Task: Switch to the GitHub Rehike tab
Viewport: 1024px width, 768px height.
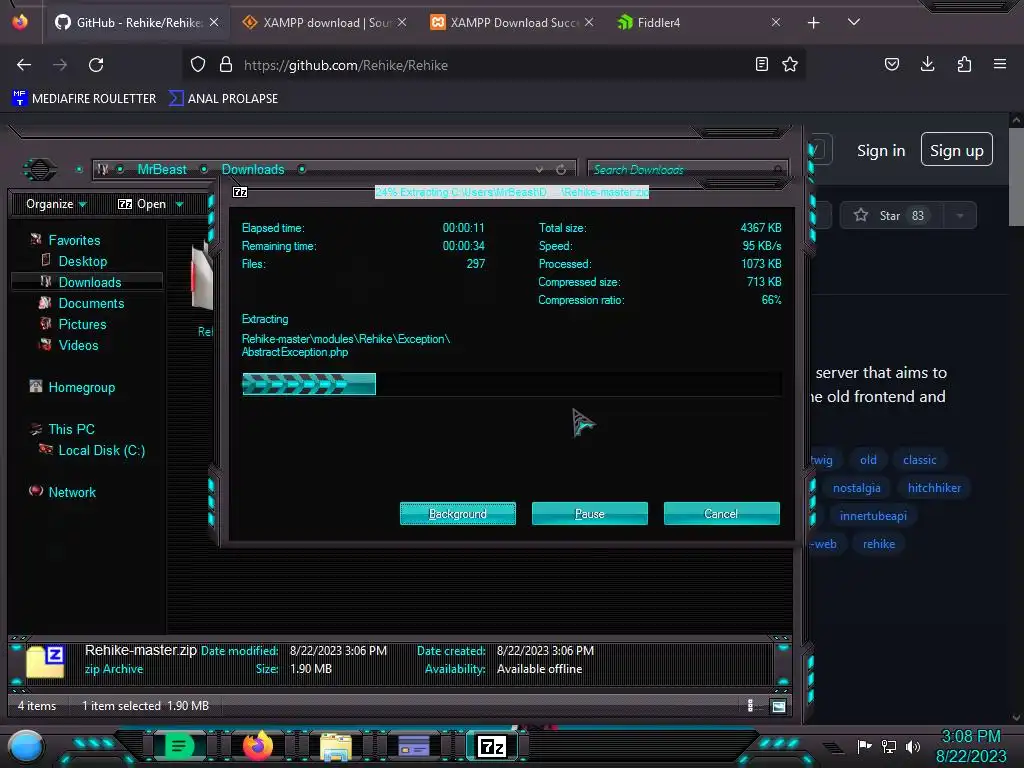Action: [137, 22]
